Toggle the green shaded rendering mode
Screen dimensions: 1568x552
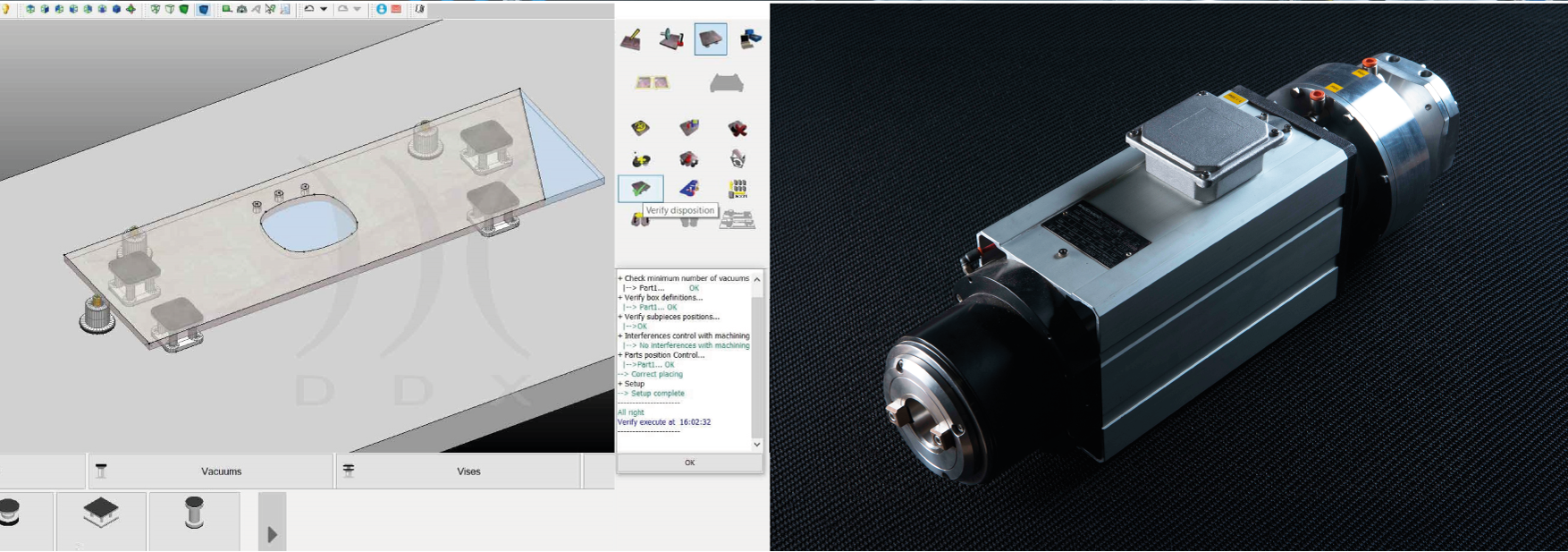tap(183, 9)
